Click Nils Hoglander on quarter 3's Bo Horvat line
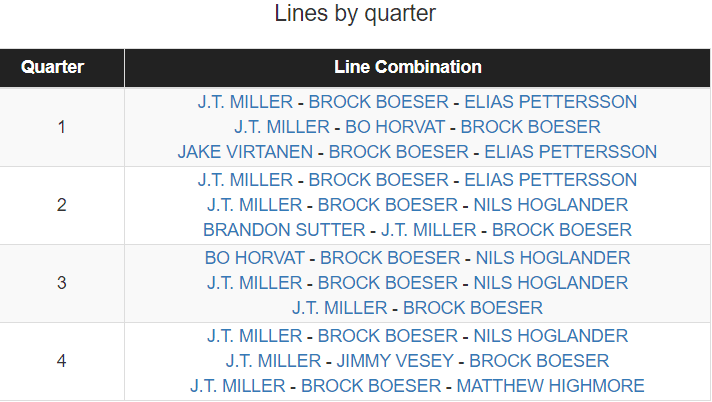 coord(553,257)
